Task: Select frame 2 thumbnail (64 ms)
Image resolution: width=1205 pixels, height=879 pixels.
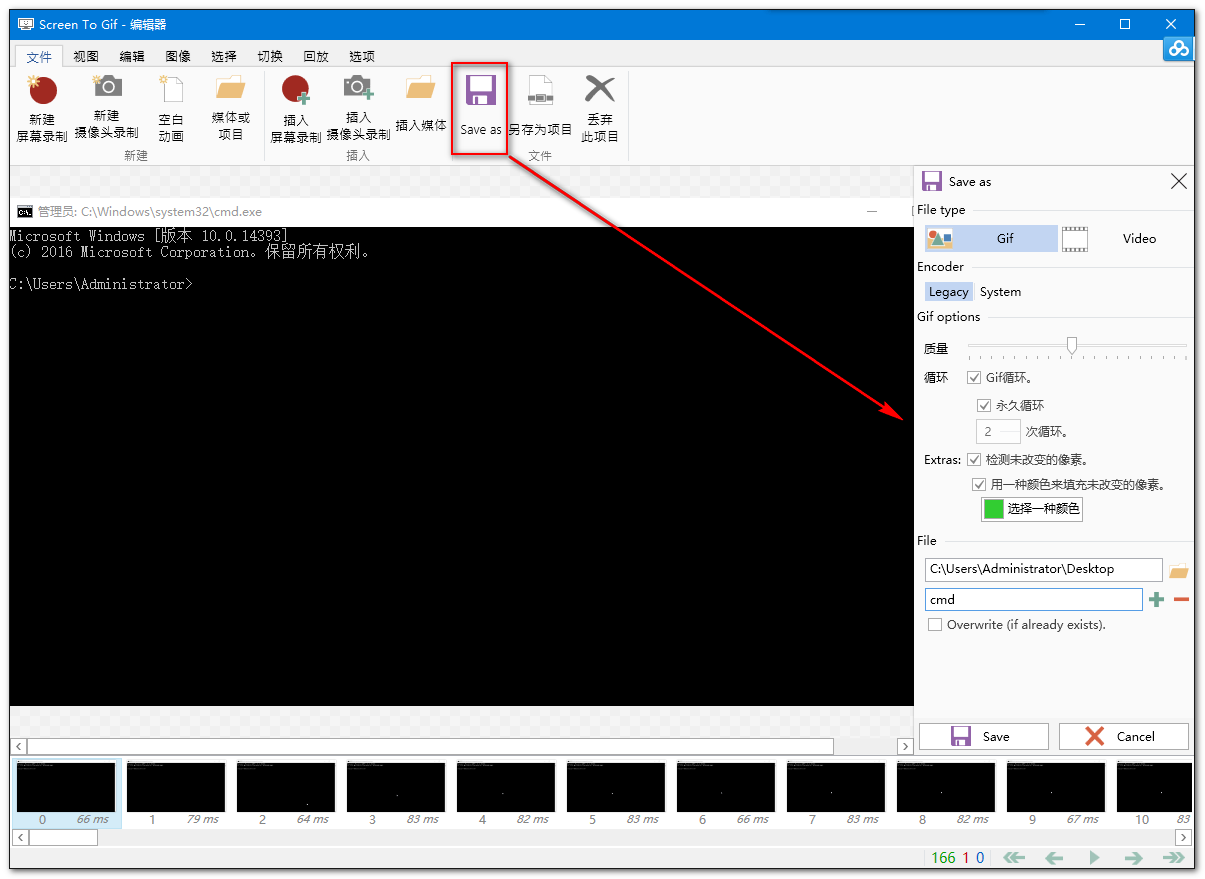Action: (x=287, y=793)
